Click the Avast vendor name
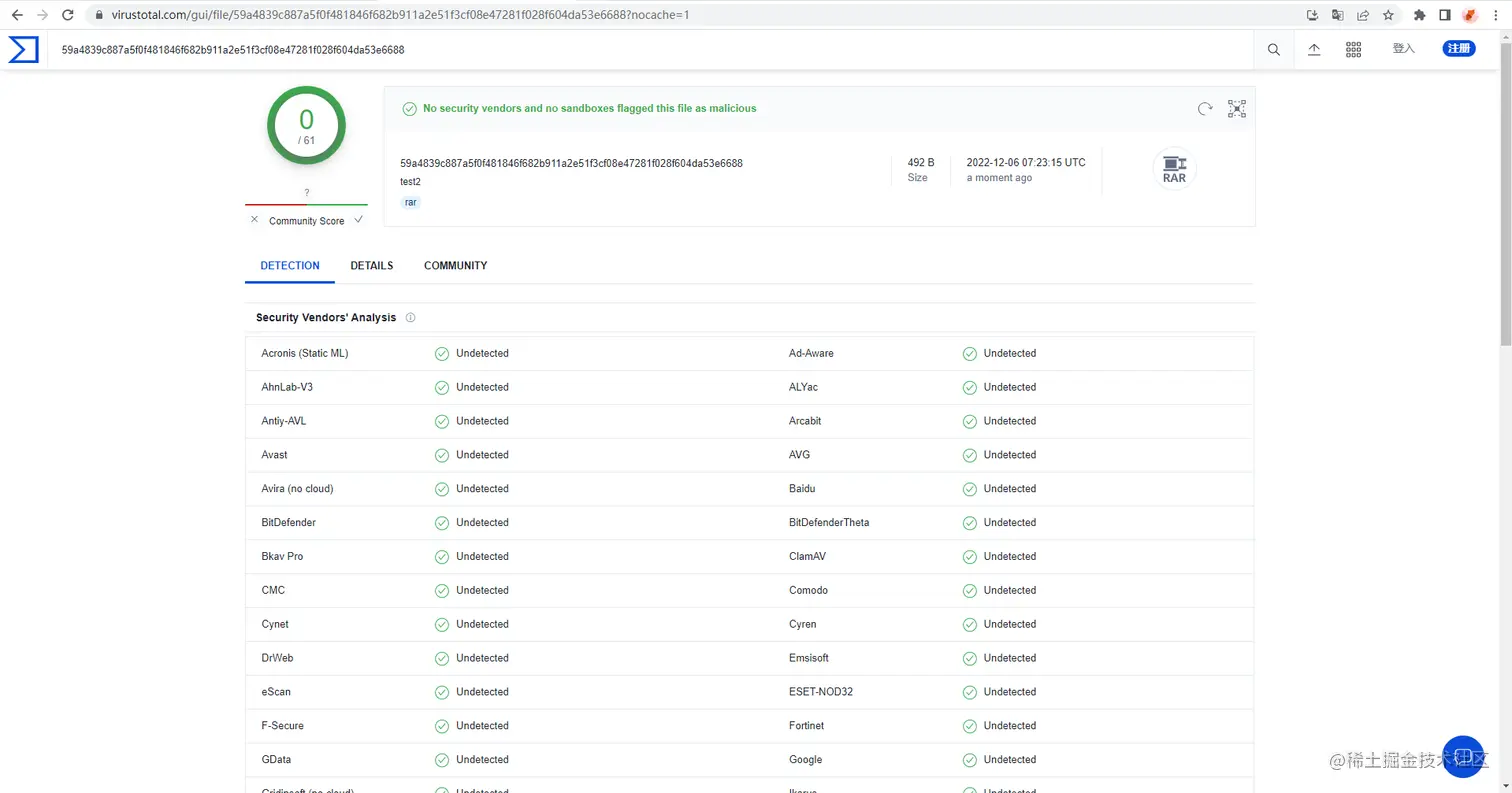 (274, 455)
